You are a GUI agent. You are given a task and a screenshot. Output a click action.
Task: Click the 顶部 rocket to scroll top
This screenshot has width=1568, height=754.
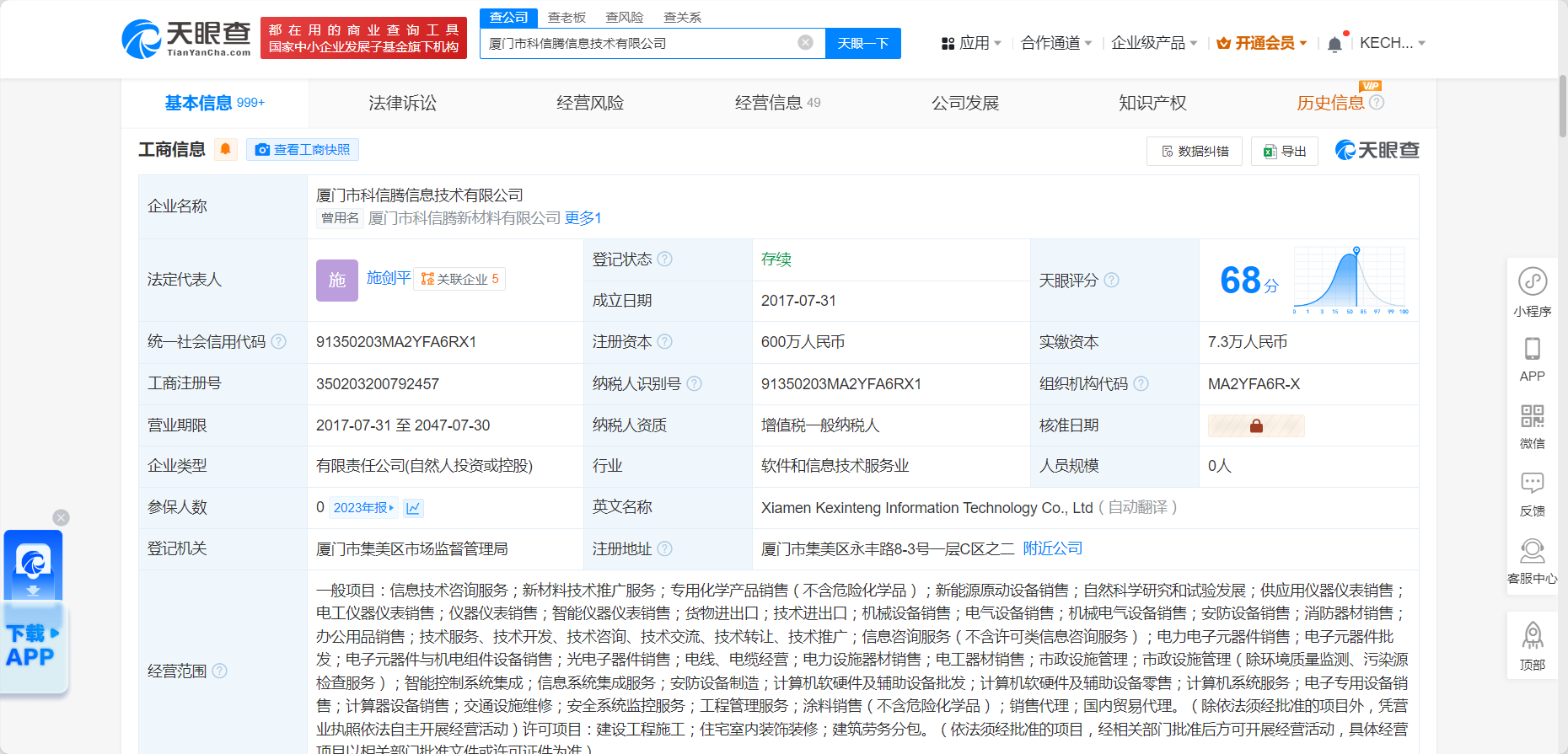1532,637
